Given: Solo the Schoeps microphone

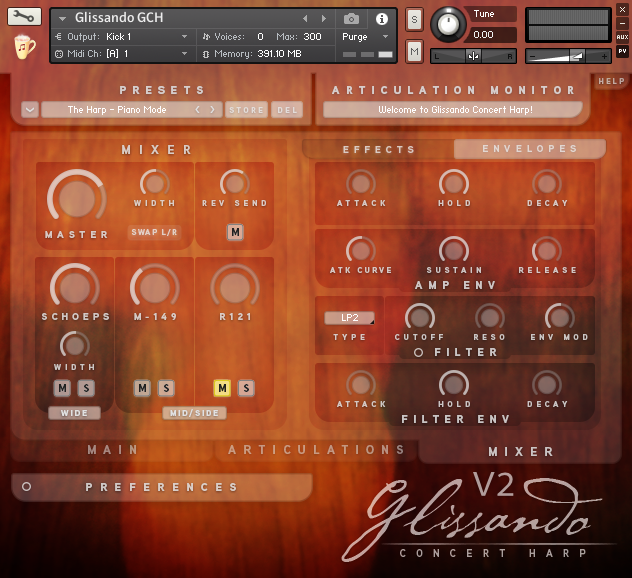Looking at the screenshot, I should (x=86, y=388).
